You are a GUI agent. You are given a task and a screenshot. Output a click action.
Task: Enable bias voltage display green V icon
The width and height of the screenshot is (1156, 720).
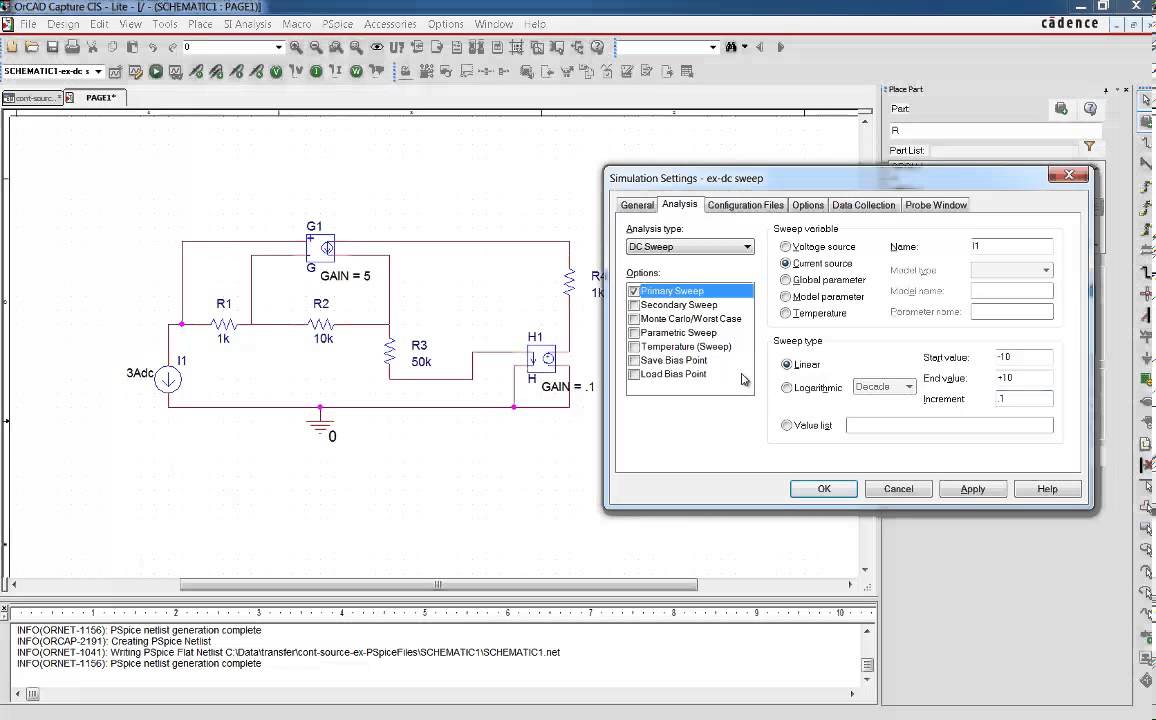click(276, 71)
